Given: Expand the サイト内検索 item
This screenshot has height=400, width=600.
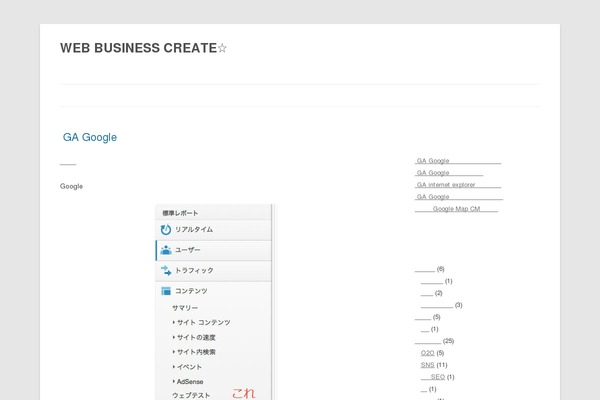Looking at the screenshot, I should point(194,352).
